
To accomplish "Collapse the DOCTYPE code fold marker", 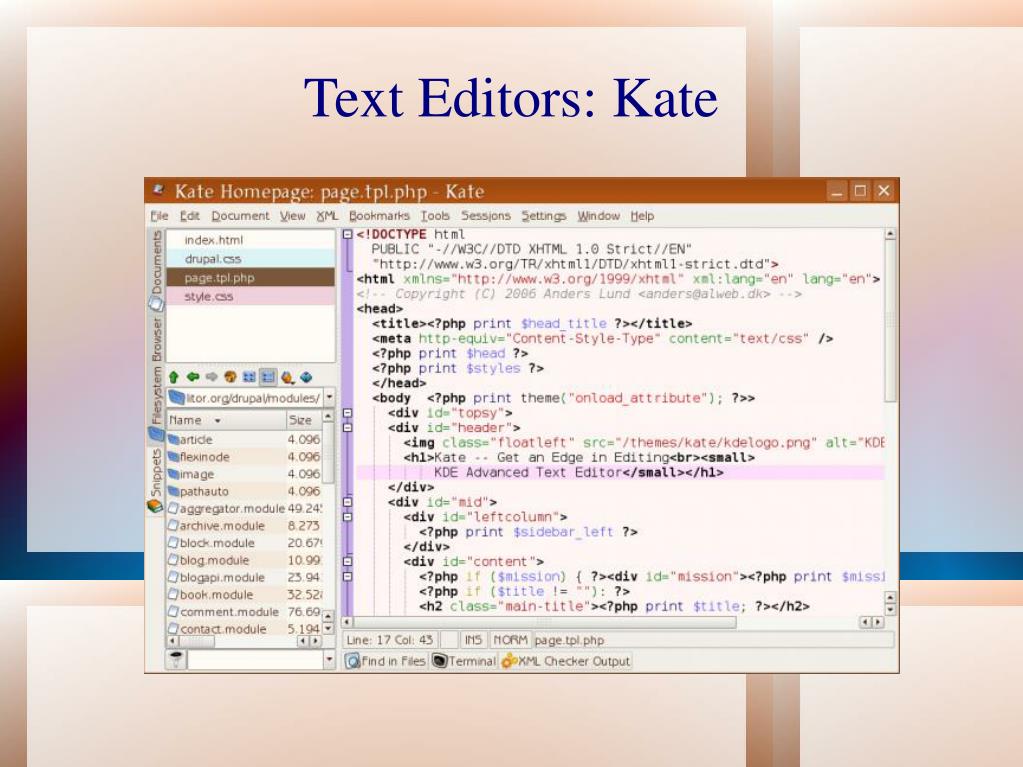I will [x=348, y=234].
